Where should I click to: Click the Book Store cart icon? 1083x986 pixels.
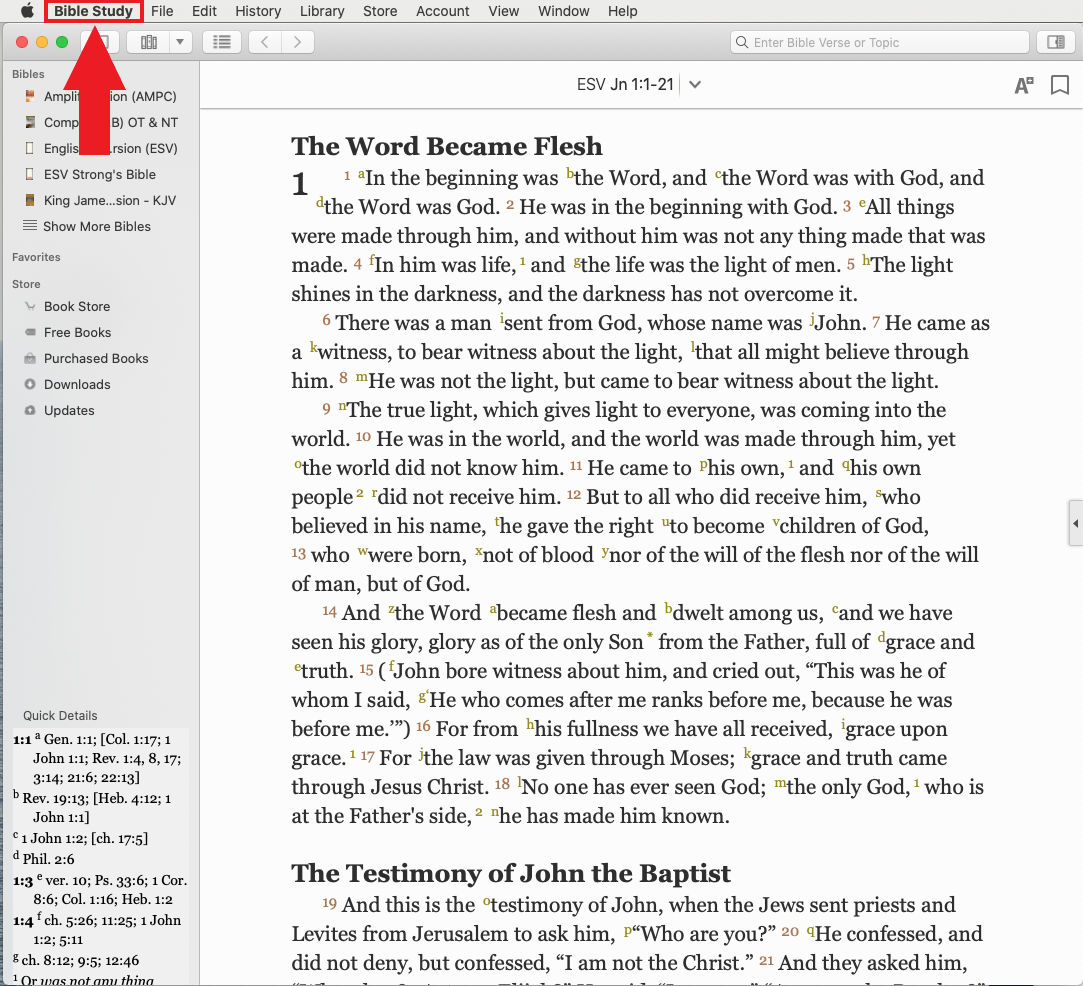click(30, 306)
